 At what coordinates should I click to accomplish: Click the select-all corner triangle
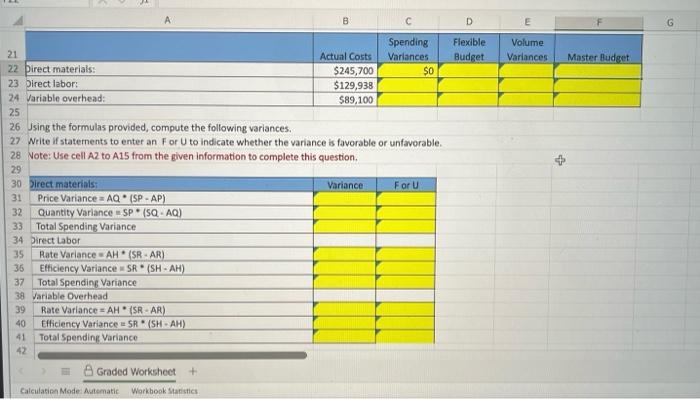(17, 21)
